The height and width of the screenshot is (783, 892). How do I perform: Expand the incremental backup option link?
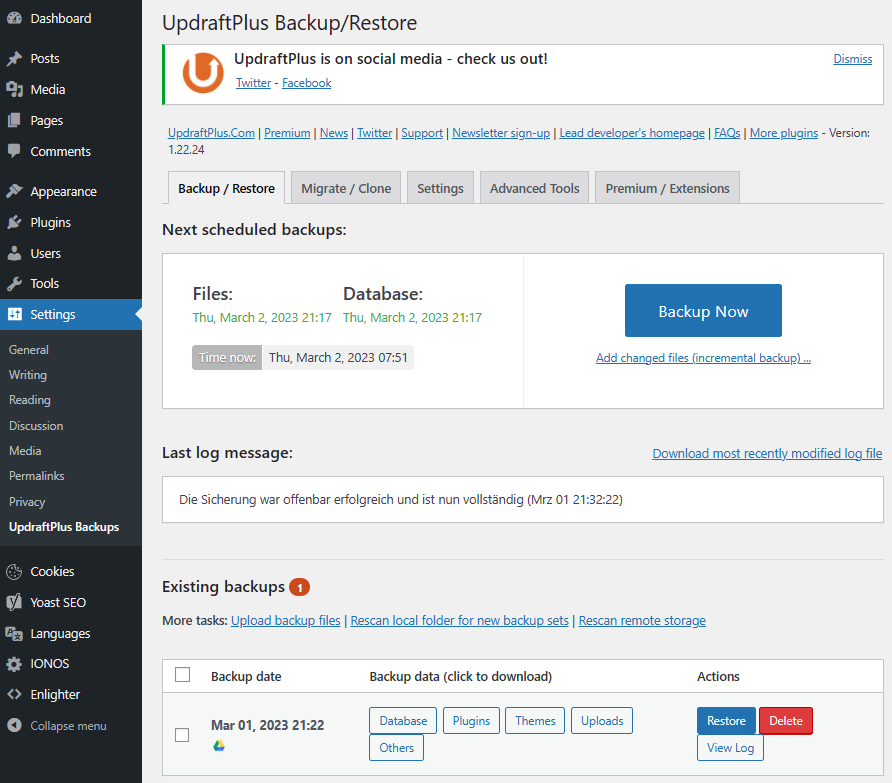(703, 358)
